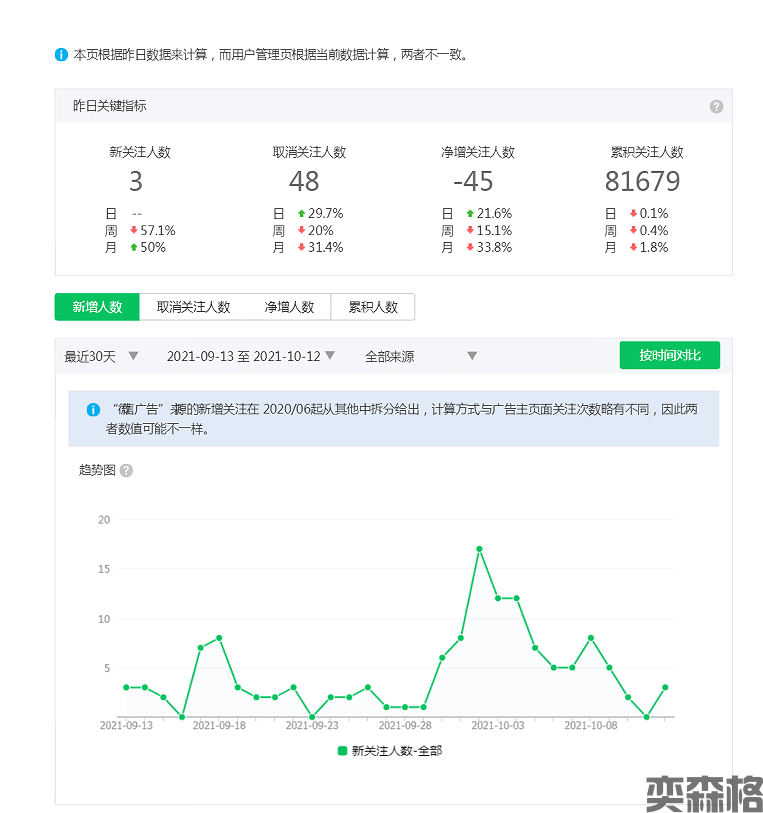
Task: Open the date range picker 2021-09-13 至 2021-10-12
Action: point(250,356)
